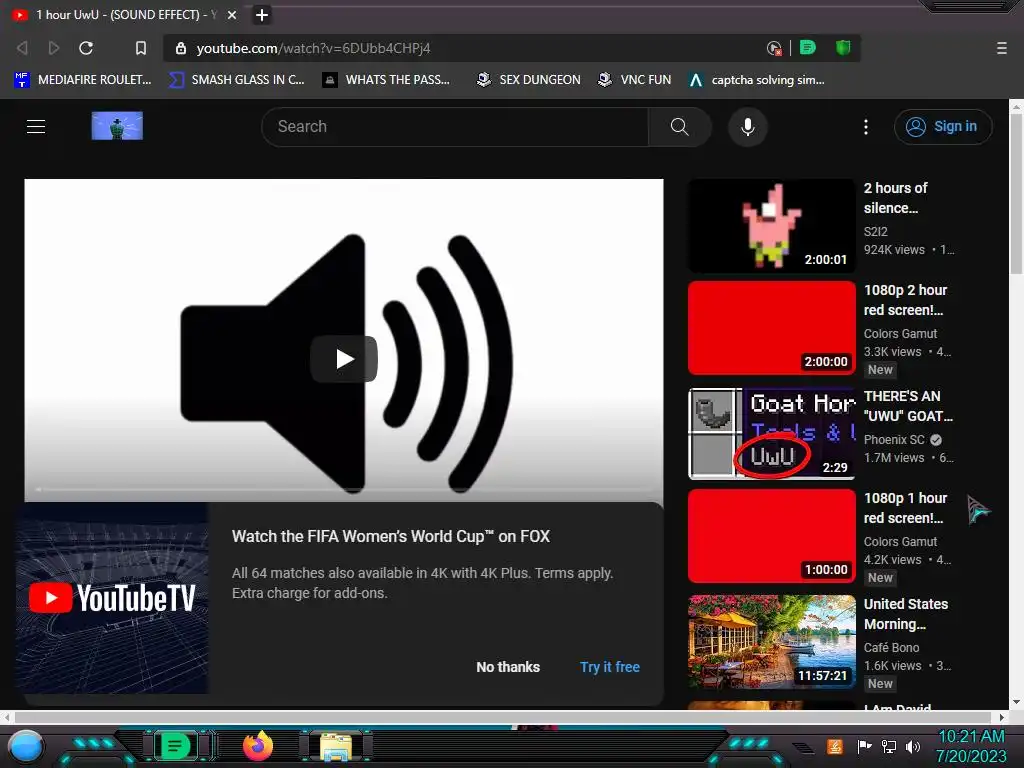Open VNC FUN bookmark
The width and height of the screenshot is (1024, 768).
[x=634, y=80]
